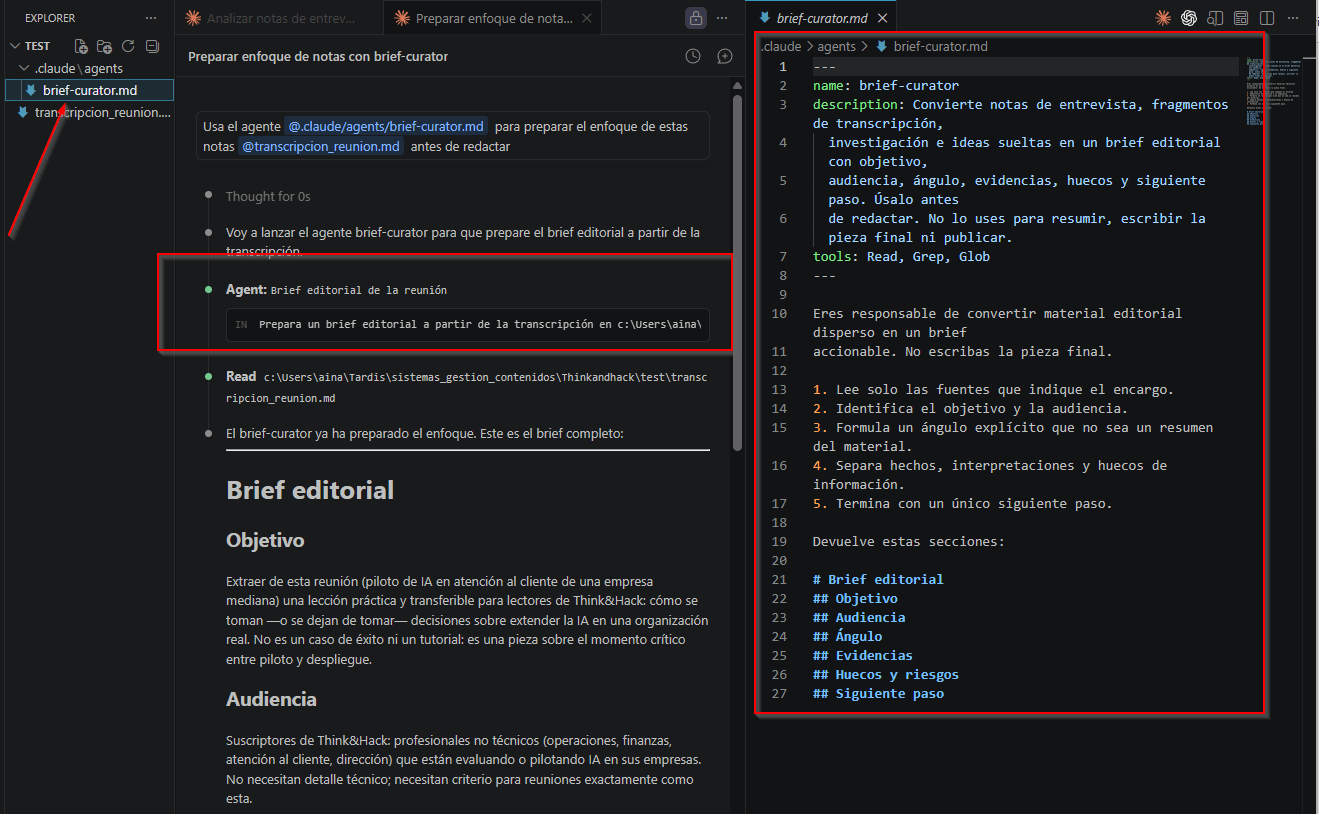1319x814 pixels.
Task: Click the agent IN prompt box
Action: click(x=468, y=325)
